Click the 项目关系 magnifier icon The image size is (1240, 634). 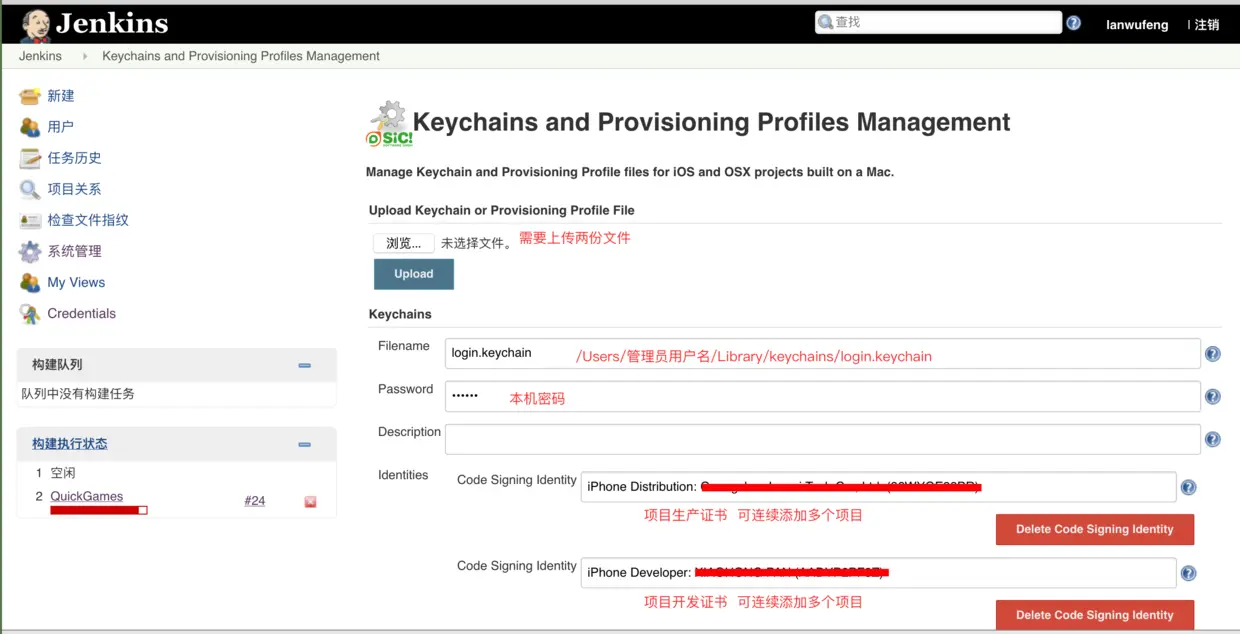30,189
